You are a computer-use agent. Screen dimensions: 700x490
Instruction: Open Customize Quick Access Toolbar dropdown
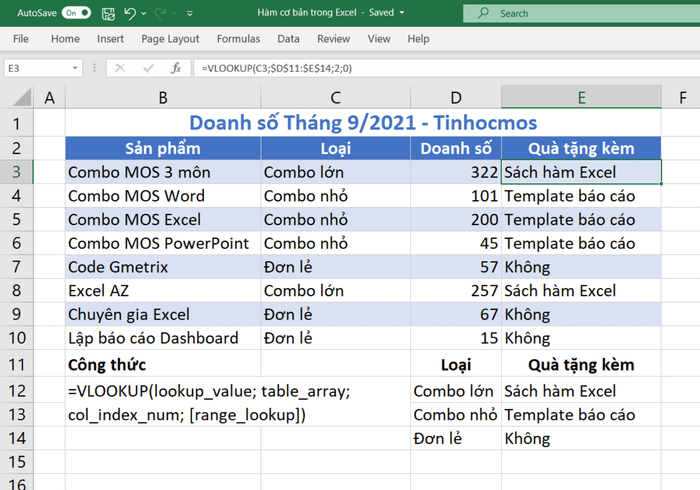(x=190, y=13)
